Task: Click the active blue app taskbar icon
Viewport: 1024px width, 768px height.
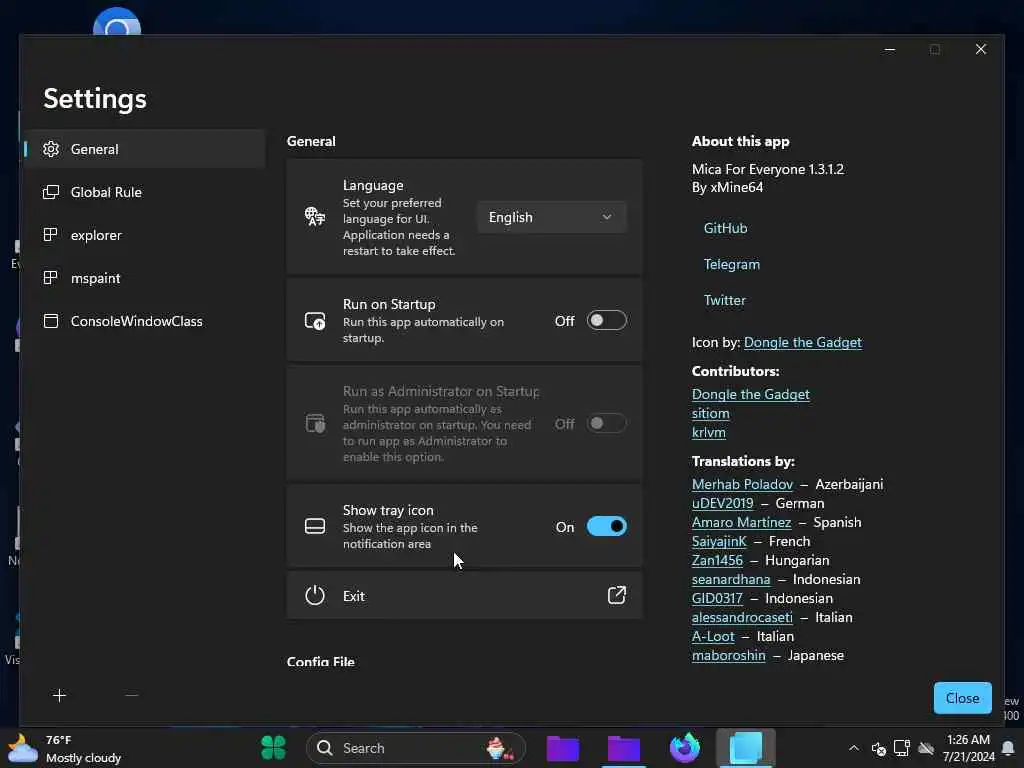Action: click(x=746, y=748)
